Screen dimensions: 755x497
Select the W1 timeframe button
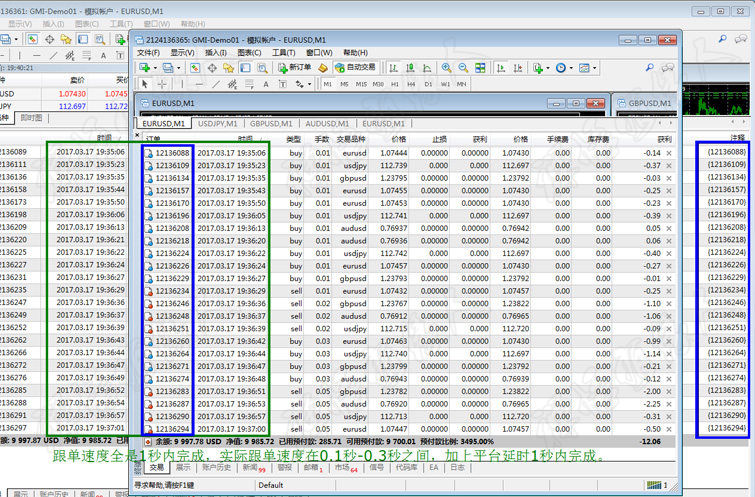tap(445, 84)
